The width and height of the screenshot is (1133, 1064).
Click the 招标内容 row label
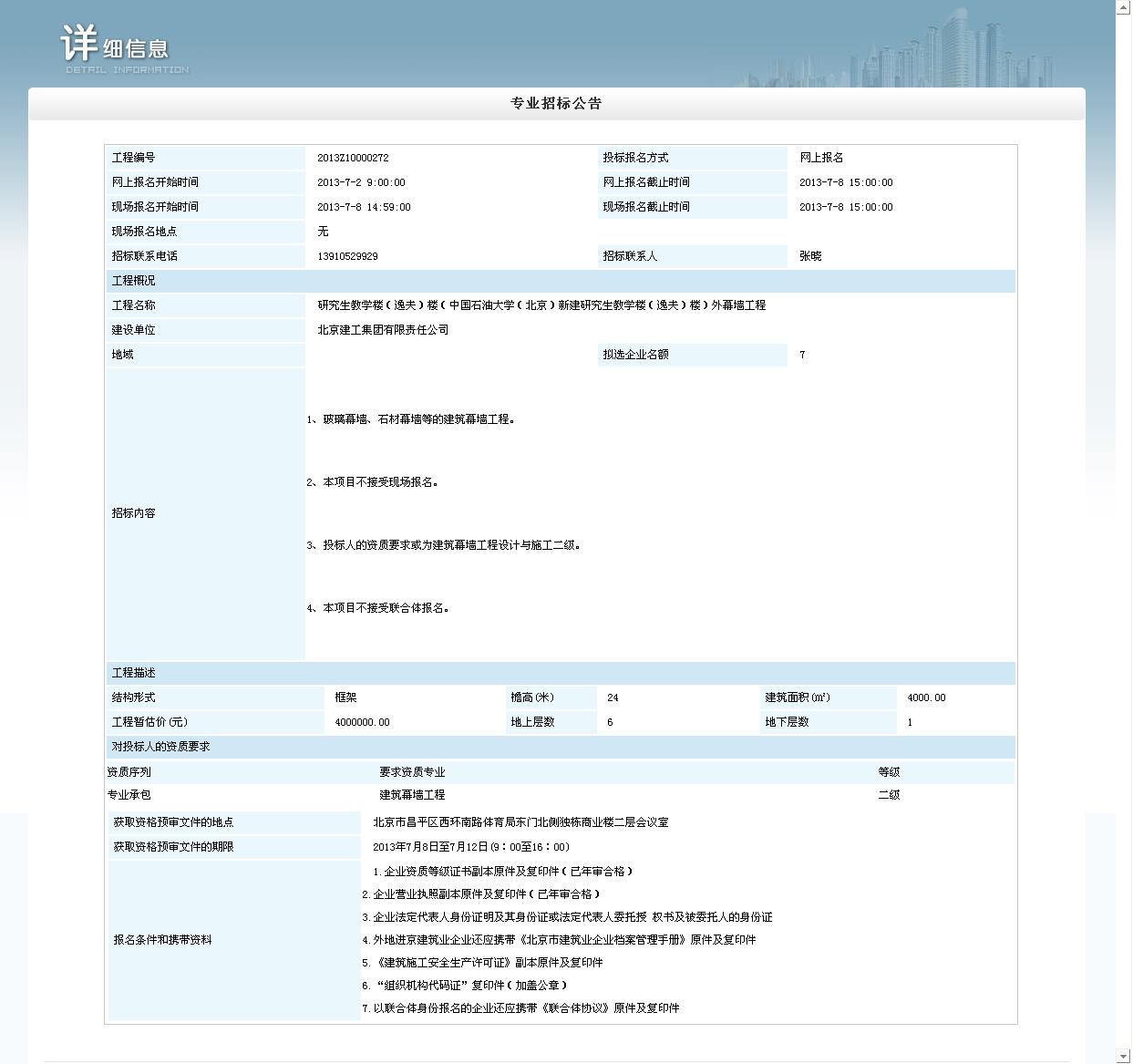[x=134, y=513]
